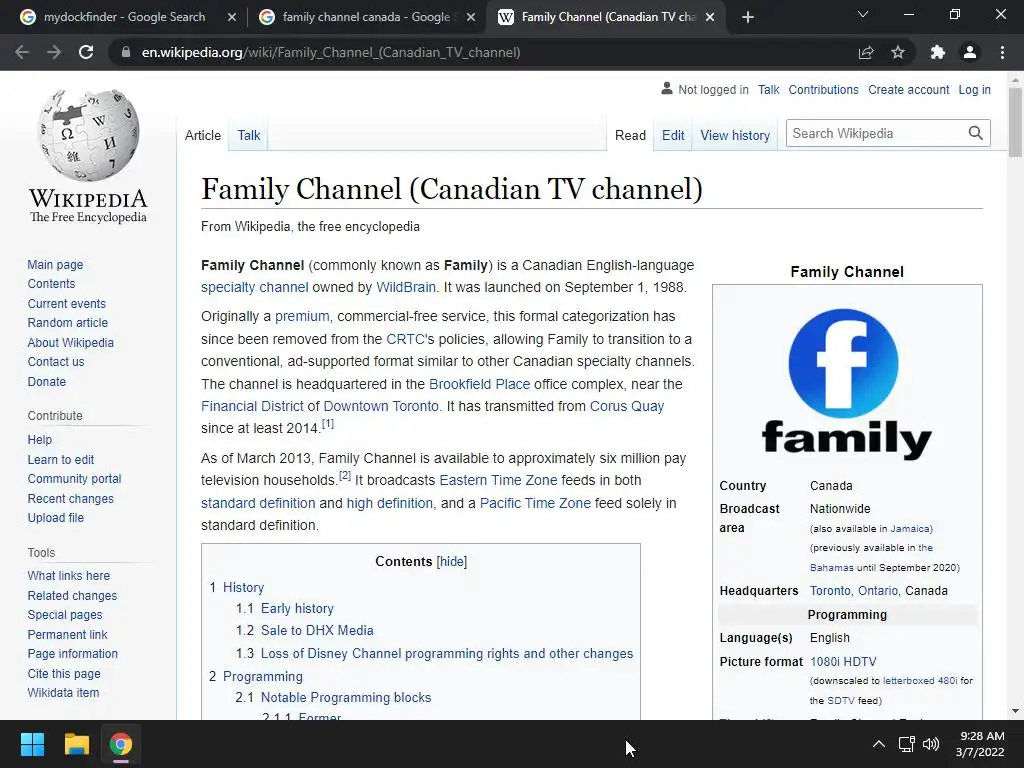Screen dimensions: 1024x768
Task: Open the 1080i HDTV link
Action: pyautogui.click(x=843, y=662)
